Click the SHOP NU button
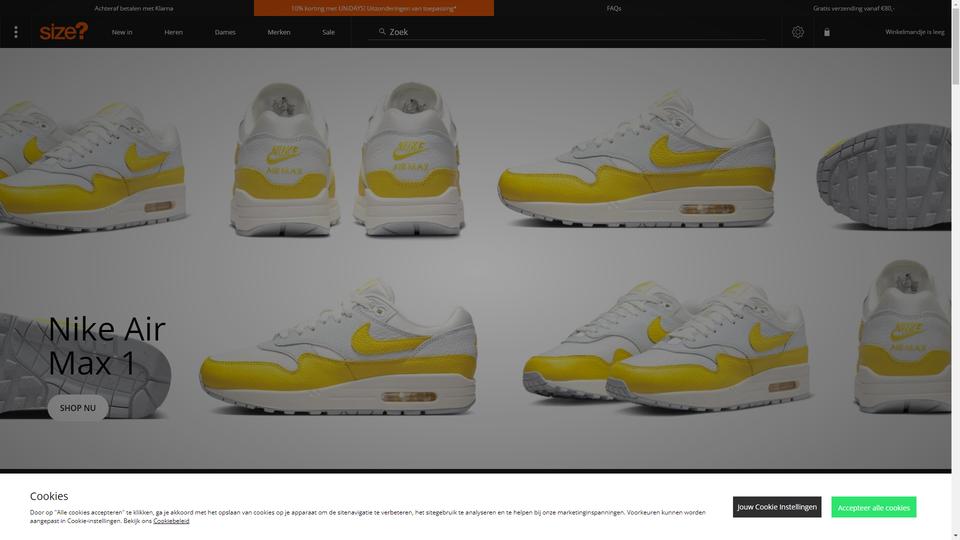 tap(78, 408)
